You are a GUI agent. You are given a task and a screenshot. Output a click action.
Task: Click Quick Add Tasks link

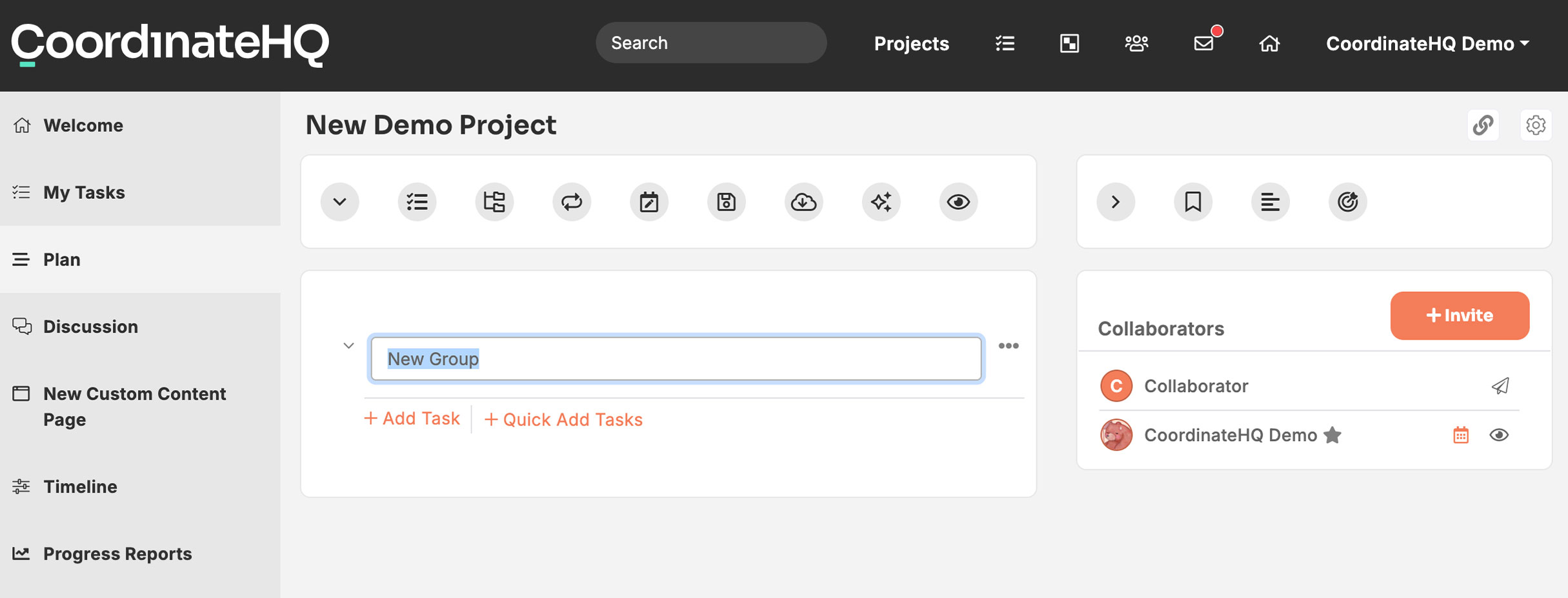pyautogui.click(x=563, y=420)
